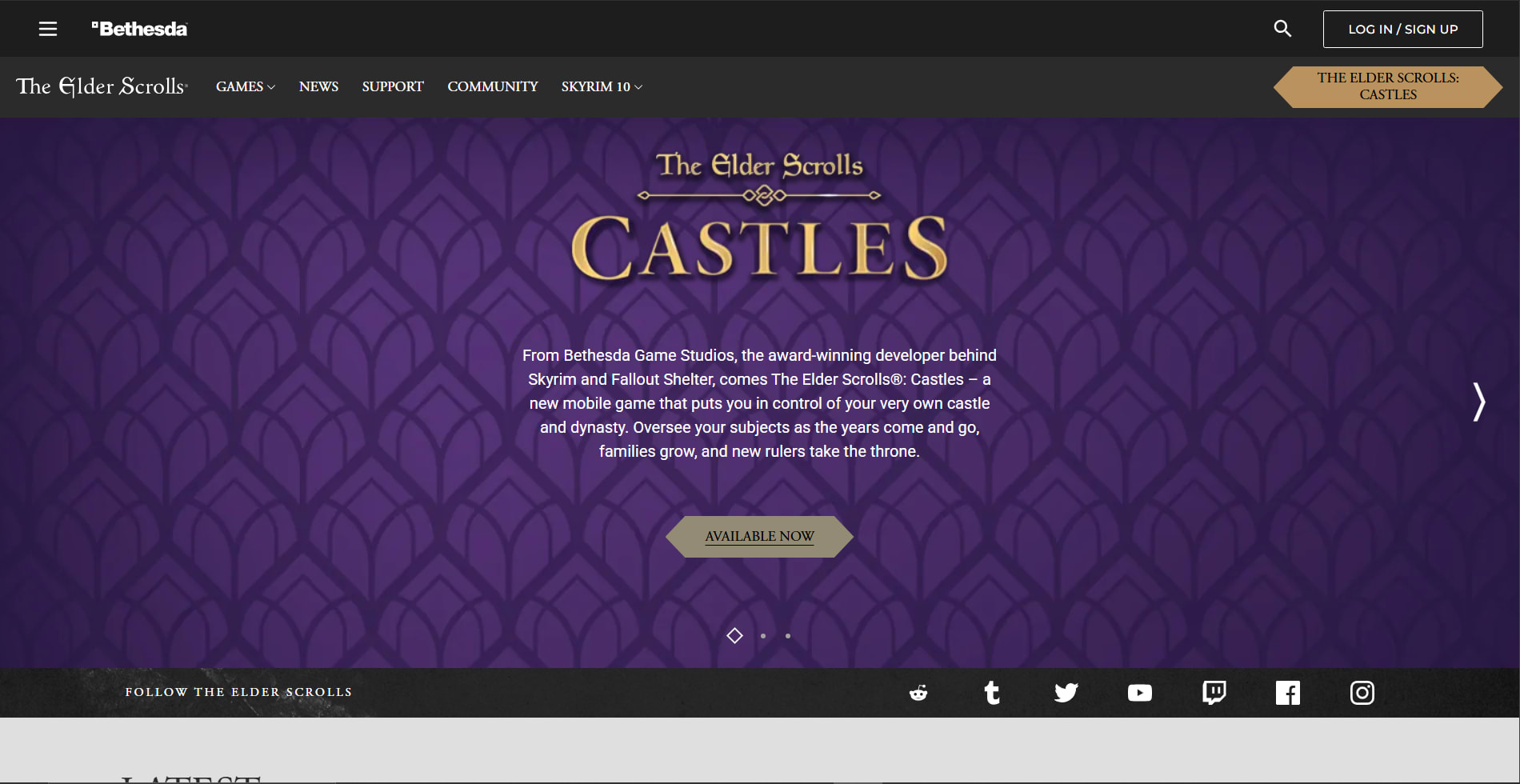Viewport: 1520px width, 784px height.
Task: Click the Castles description paragraph
Action: click(759, 403)
